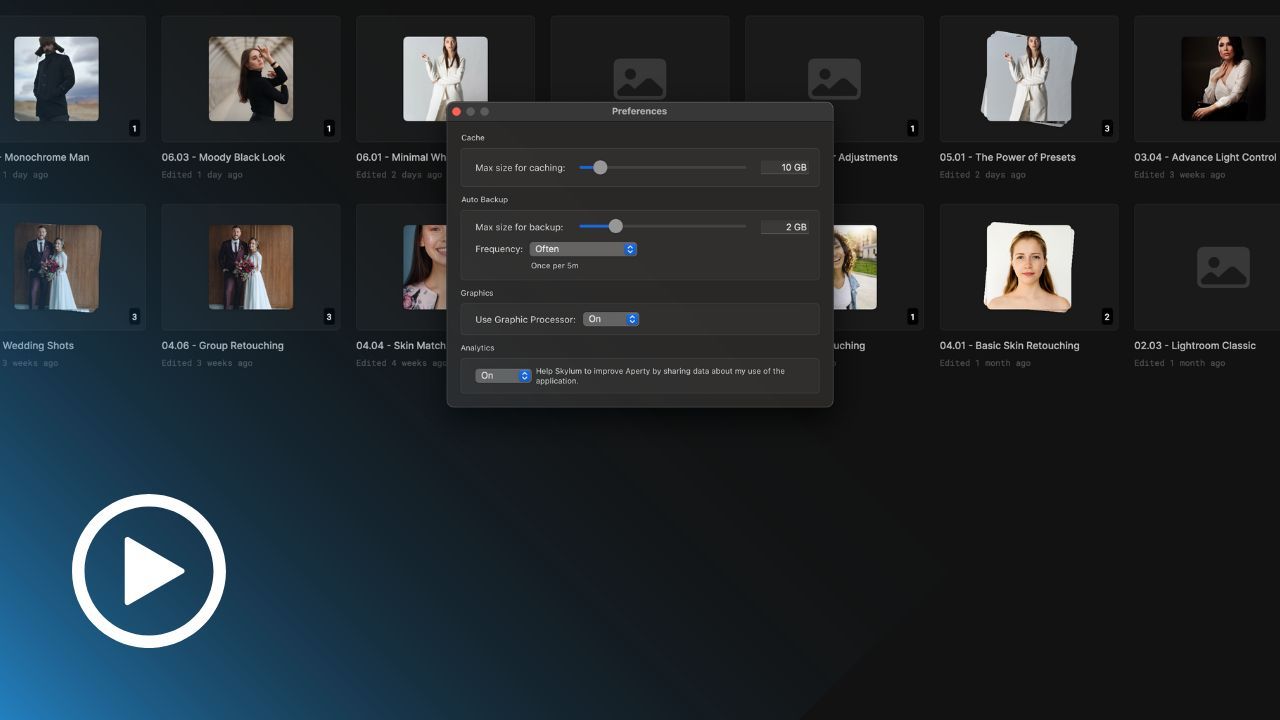Click the title '05.01 - The Power of Presets'
This screenshot has height=720, width=1280.
[1007, 157]
